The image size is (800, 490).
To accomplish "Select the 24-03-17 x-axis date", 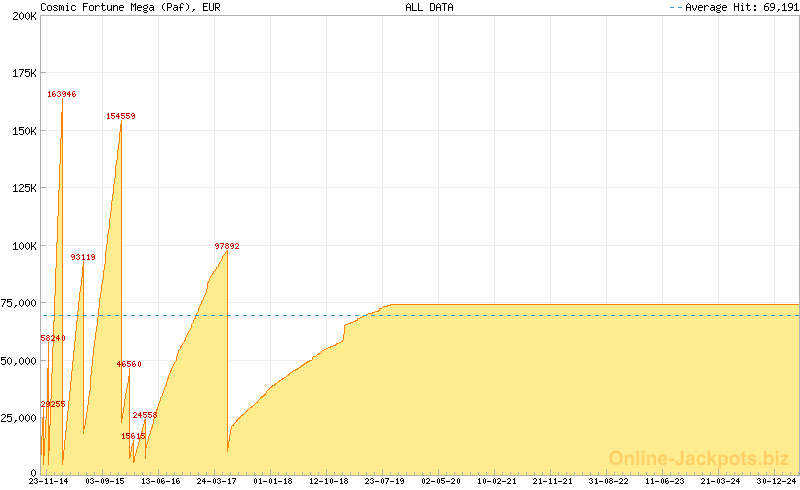I will 216,481.
